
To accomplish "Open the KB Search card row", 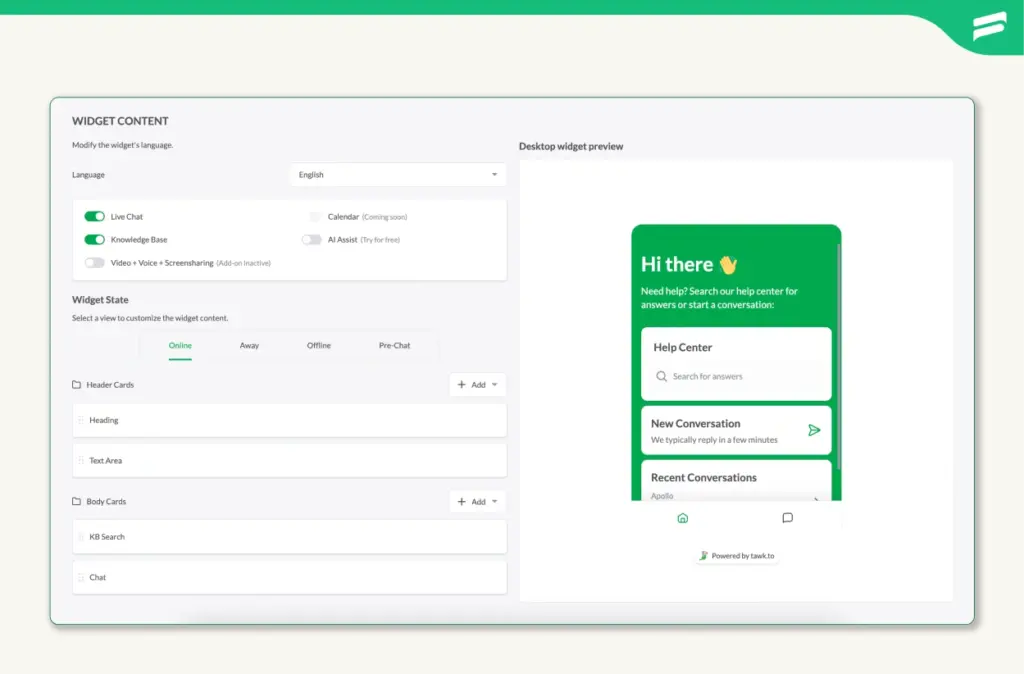I will pos(289,537).
